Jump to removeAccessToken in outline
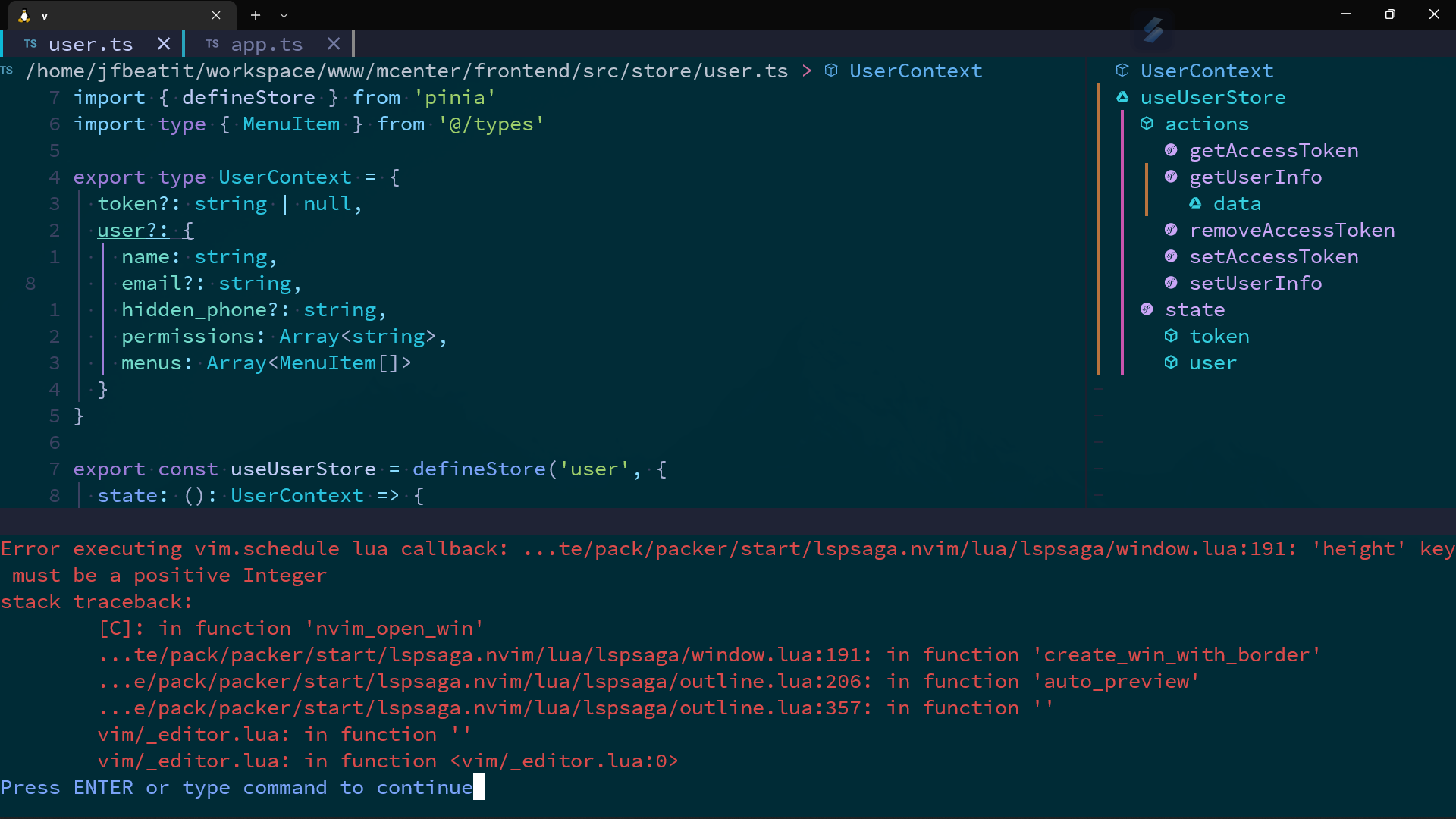Viewport: 1456px width, 819px height. [x=1291, y=230]
